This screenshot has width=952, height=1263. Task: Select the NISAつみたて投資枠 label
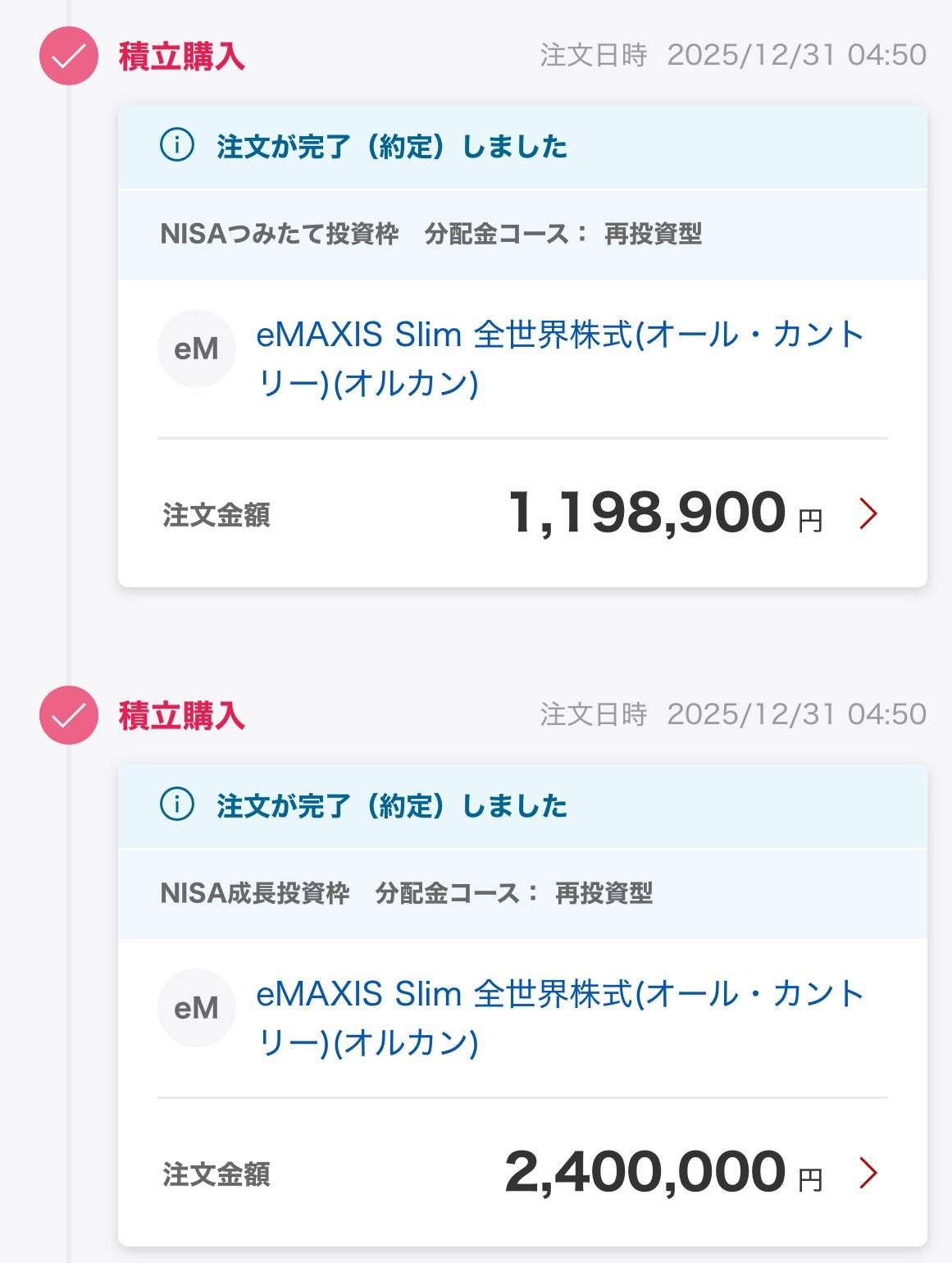(x=280, y=234)
